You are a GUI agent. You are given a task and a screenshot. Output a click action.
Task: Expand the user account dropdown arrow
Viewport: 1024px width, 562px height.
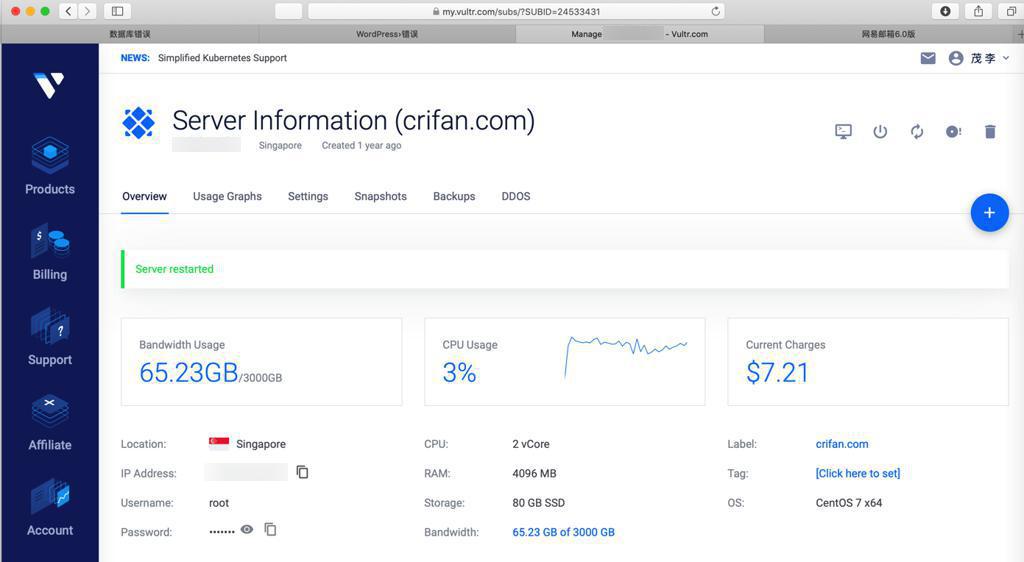coord(1006,58)
